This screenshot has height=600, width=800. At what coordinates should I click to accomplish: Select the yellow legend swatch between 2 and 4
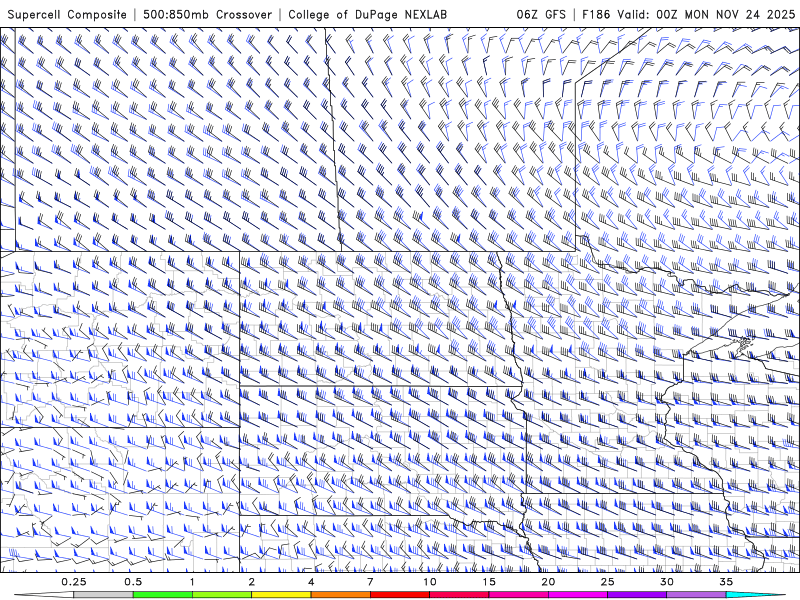pyautogui.click(x=281, y=595)
